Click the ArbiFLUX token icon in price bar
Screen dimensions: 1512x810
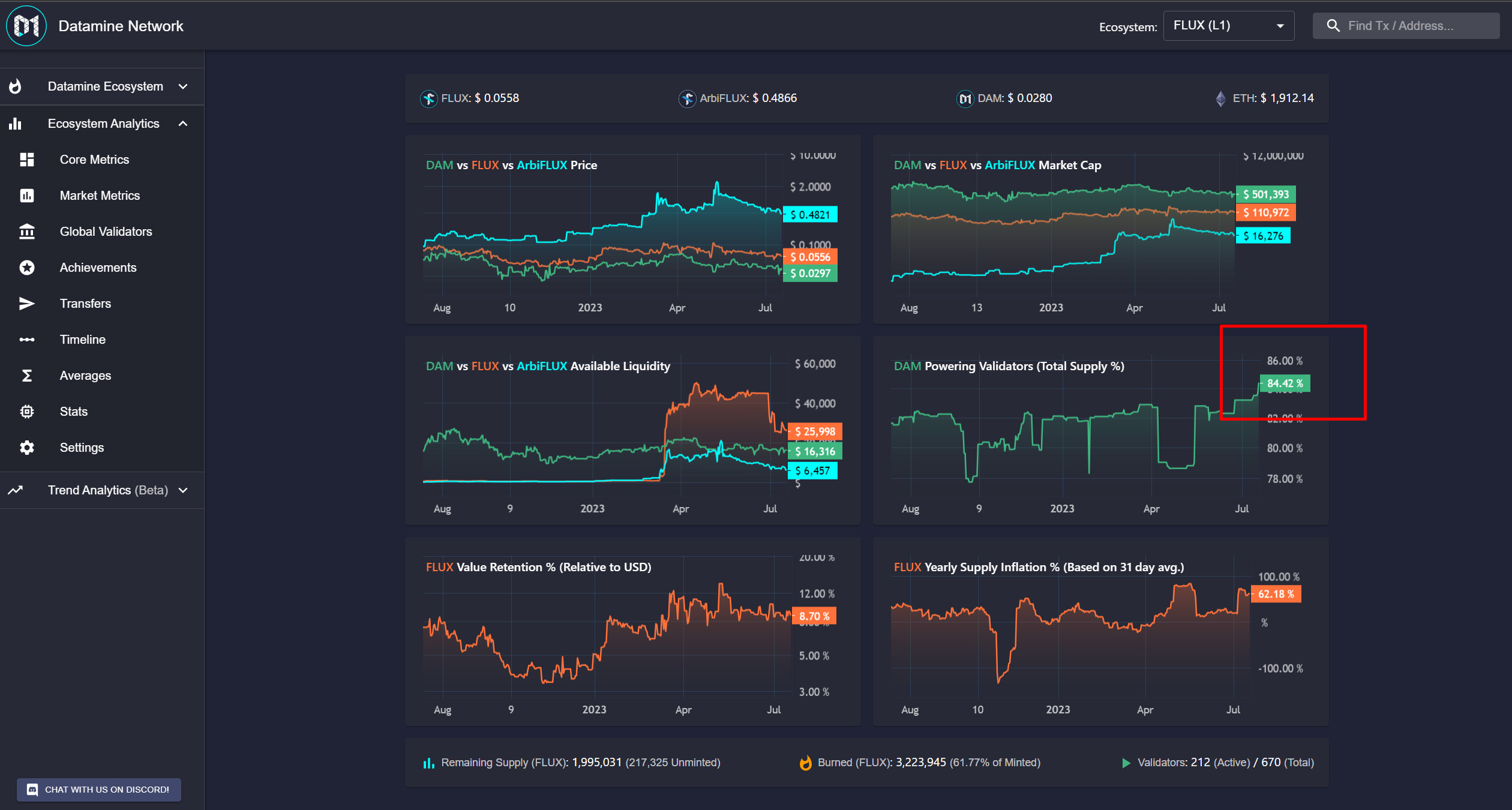coord(687,98)
